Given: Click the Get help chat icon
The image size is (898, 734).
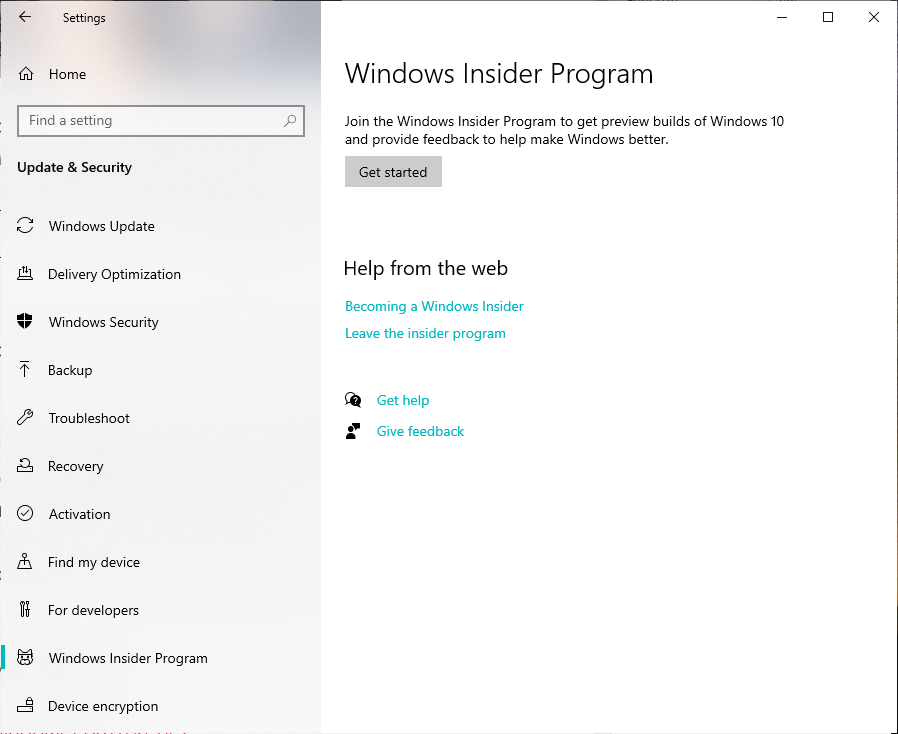Looking at the screenshot, I should click(x=353, y=400).
